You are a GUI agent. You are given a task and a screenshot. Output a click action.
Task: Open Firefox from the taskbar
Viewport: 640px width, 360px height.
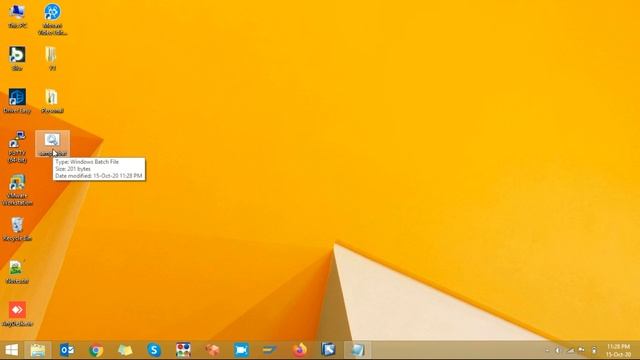click(300, 350)
